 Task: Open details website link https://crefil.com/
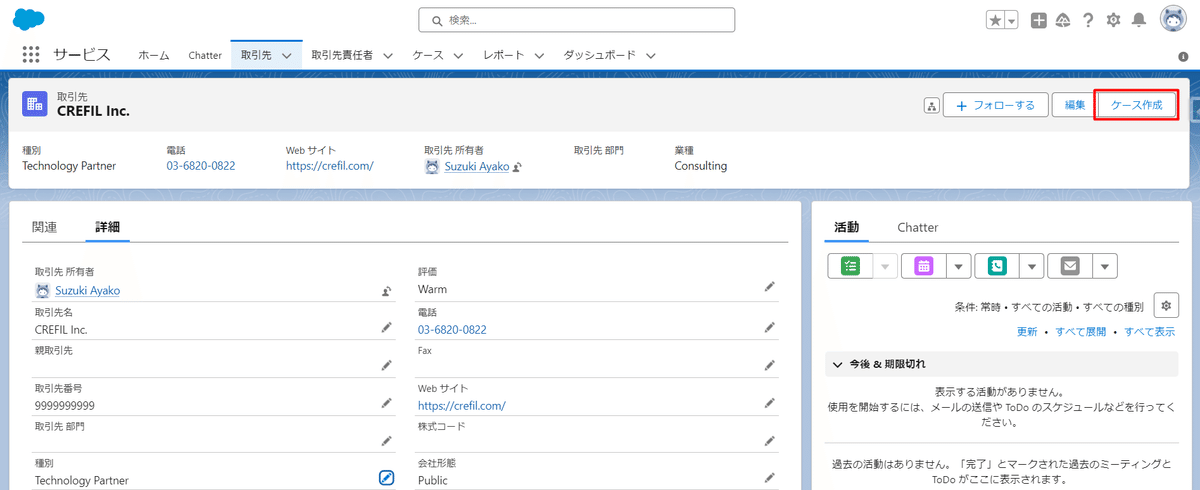coord(462,406)
